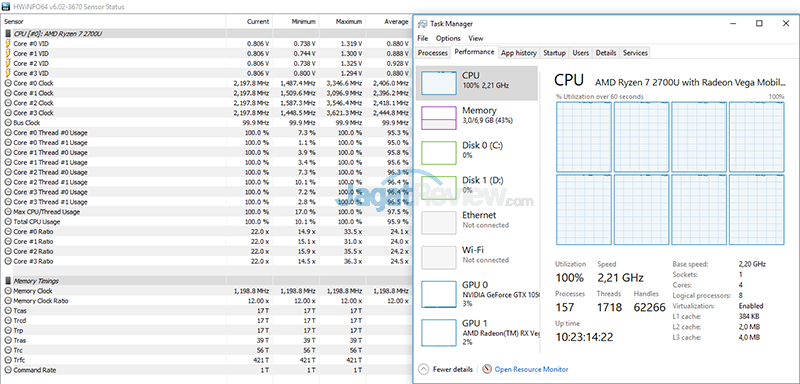Click the clock icon for Core #2 Clock
Viewport: 800px width, 384px height.
8,103
